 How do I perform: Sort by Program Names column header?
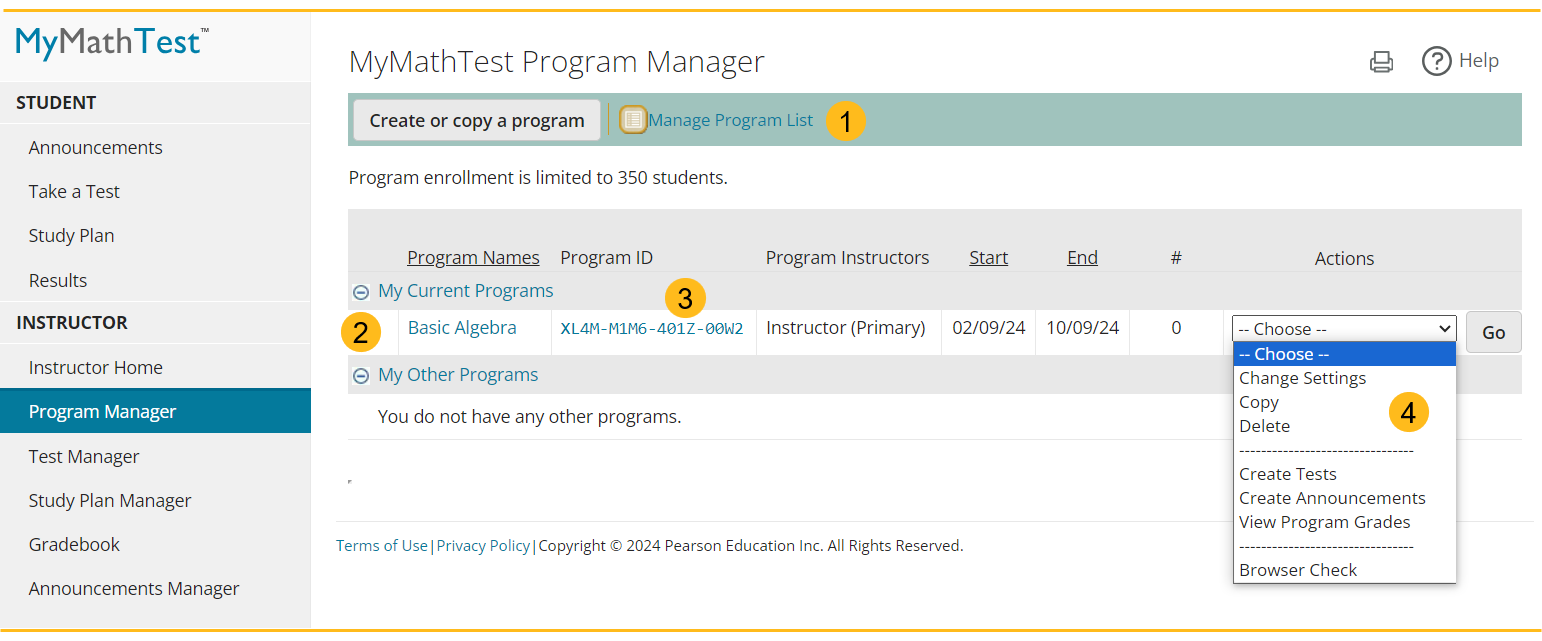pyautogui.click(x=473, y=258)
